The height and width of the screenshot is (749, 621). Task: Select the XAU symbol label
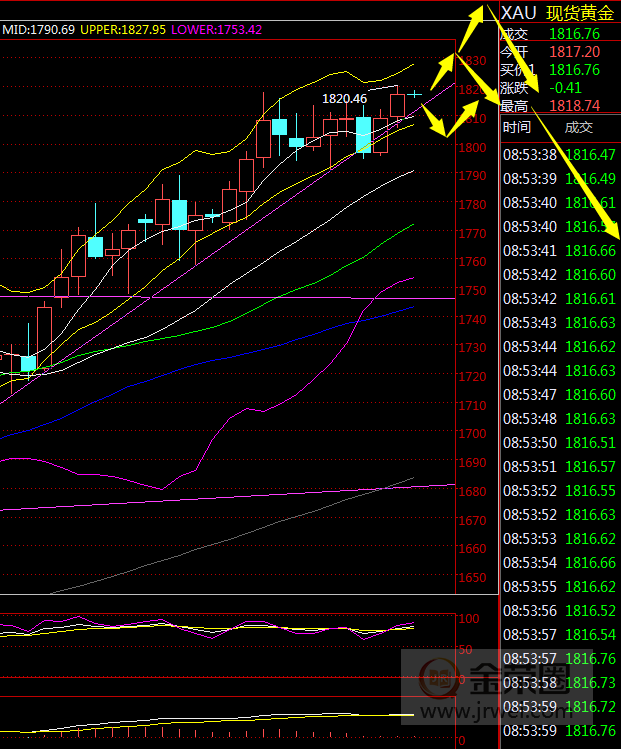(518, 13)
